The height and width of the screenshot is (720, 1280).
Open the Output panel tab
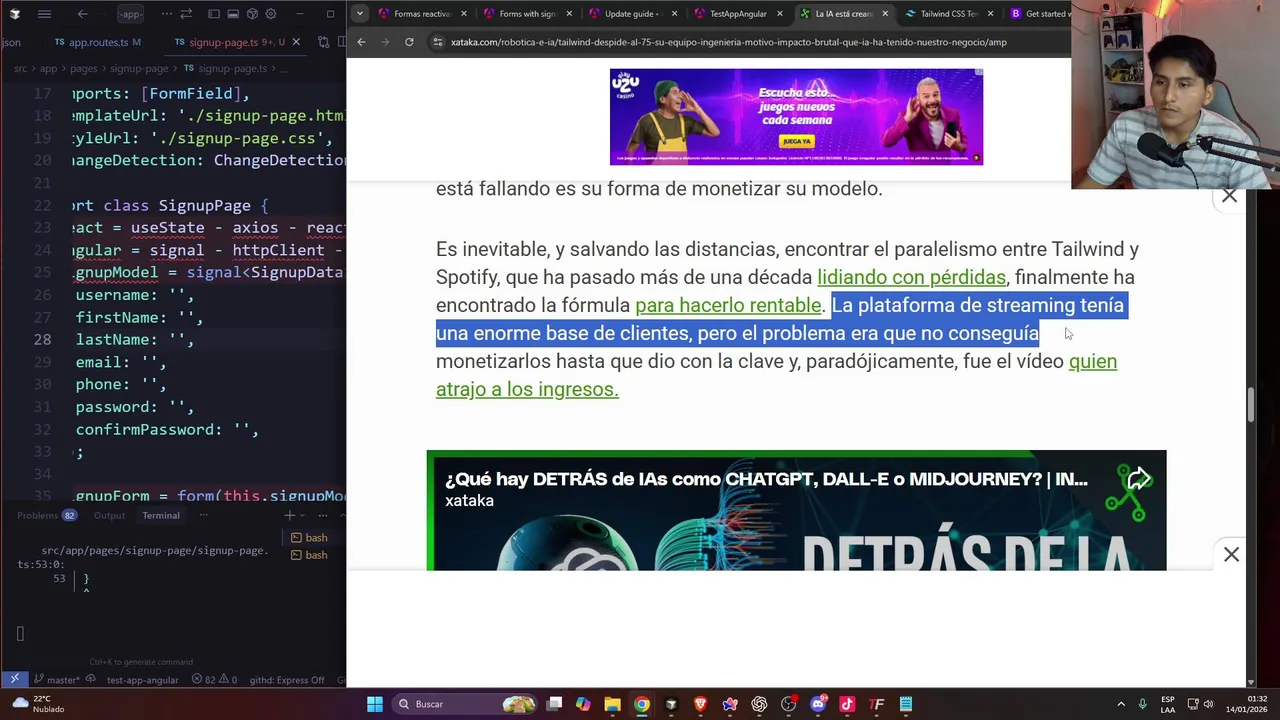tap(109, 516)
